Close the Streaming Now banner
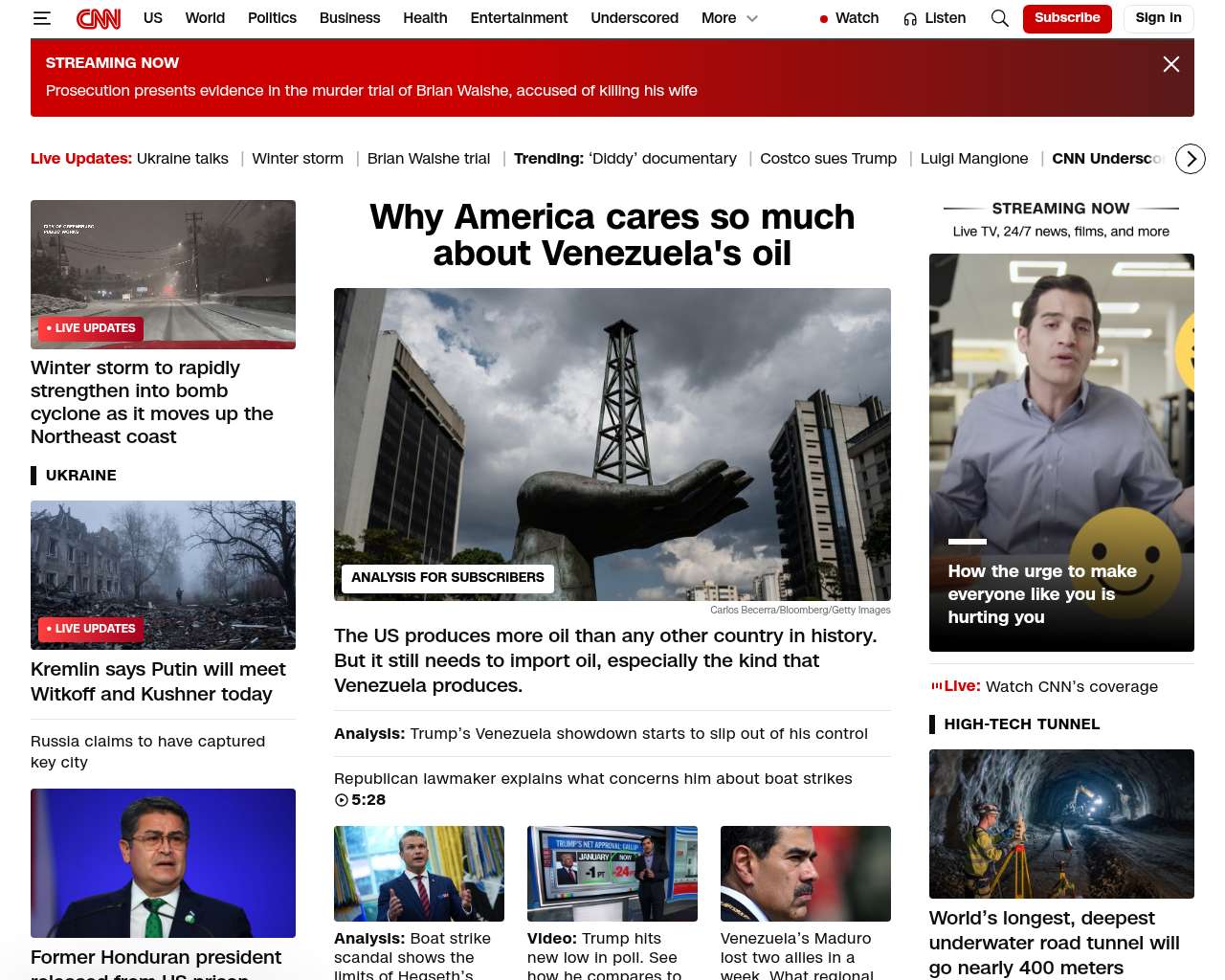 click(x=1170, y=64)
